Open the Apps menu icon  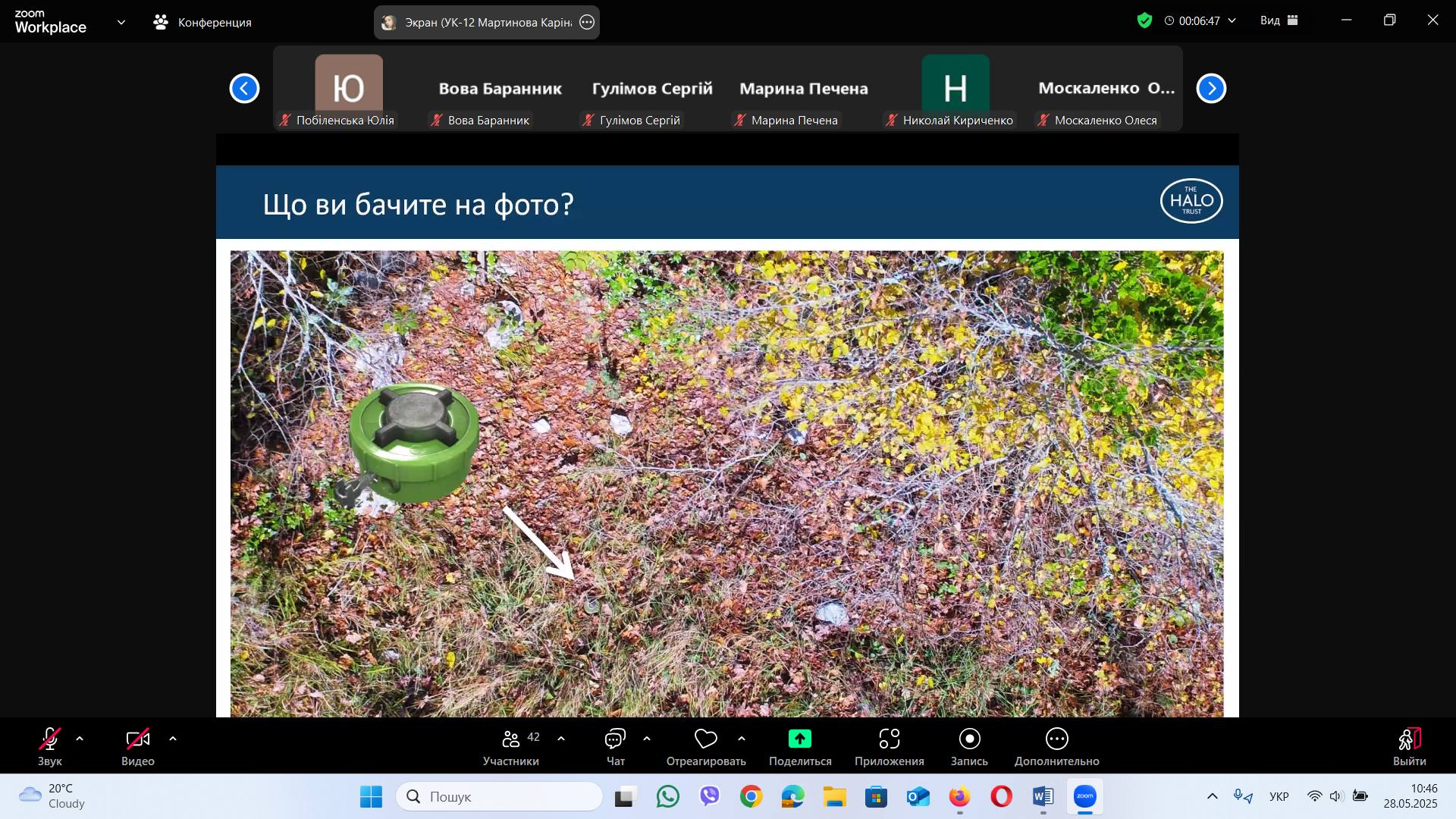(x=889, y=739)
